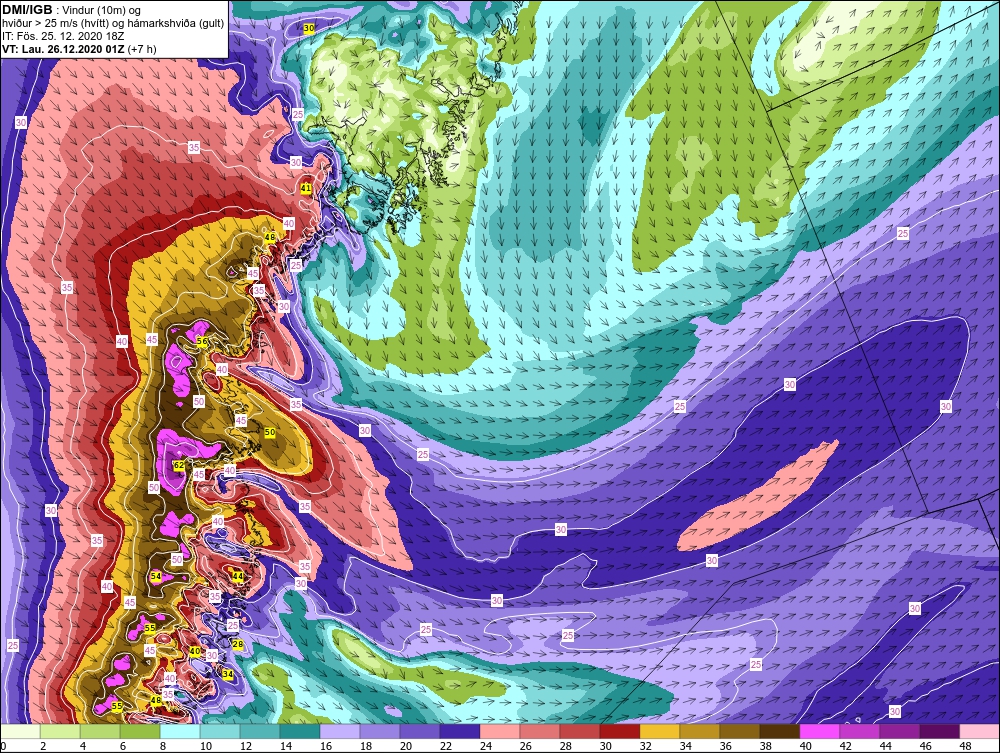Image resolution: width=1000 pixels, height=753 pixels.
Task: Select the light pink legend swatch above 48
Action: click(980, 731)
